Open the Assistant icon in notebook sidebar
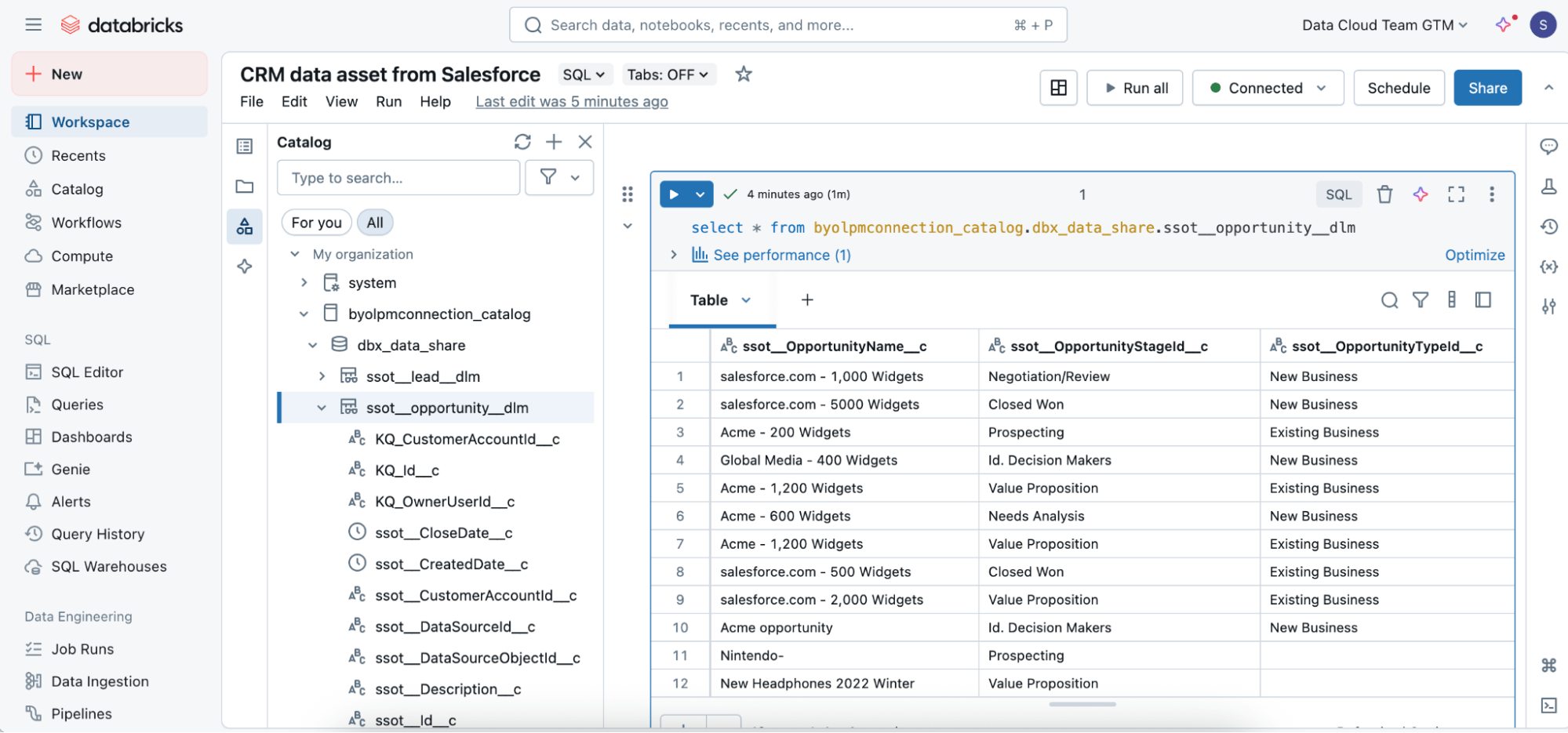The image size is (1568, 733). point(245,267)
